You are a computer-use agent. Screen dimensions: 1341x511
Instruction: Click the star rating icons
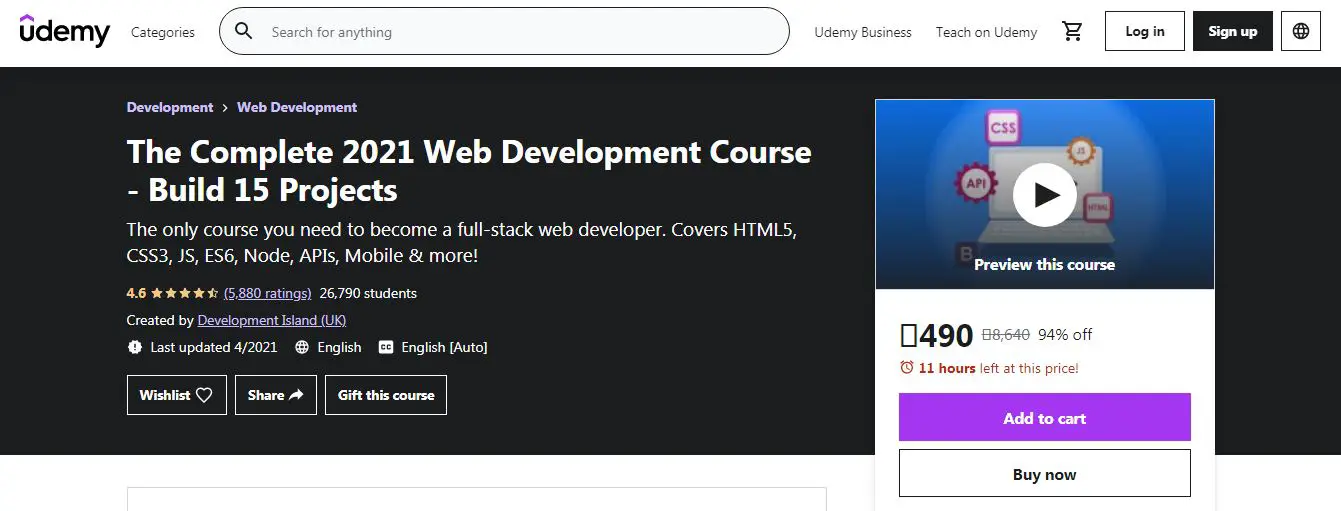coord(185,294)
